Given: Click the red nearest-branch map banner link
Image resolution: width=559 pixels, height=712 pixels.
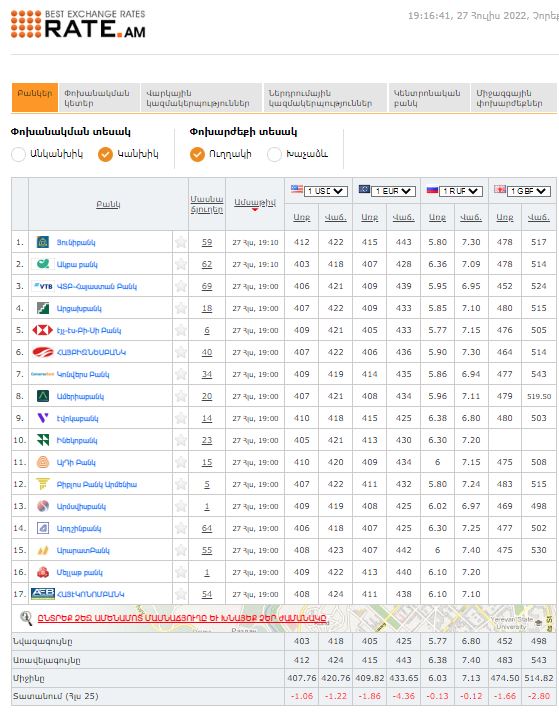Looking at the screenshot, I should (x=182, y=618).
